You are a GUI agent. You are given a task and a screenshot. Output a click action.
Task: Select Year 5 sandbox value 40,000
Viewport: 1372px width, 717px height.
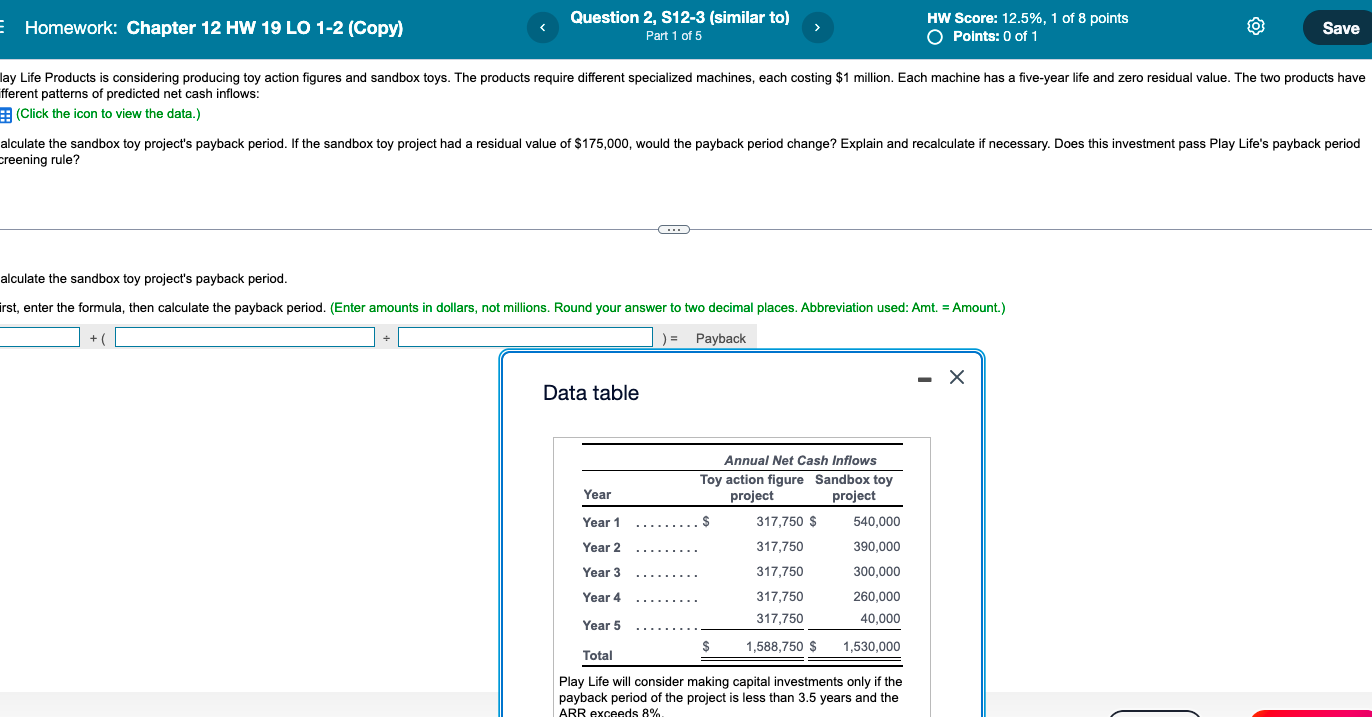click(880, 619)
